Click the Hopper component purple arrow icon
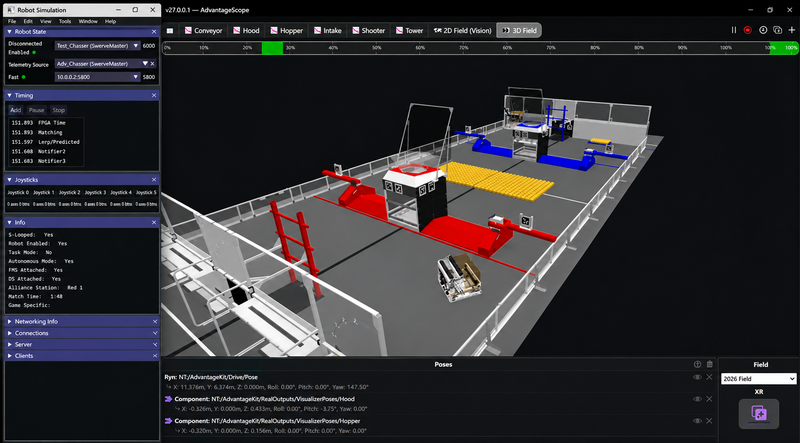This screenshot has height=443, width=800. (x=168, y=421)
